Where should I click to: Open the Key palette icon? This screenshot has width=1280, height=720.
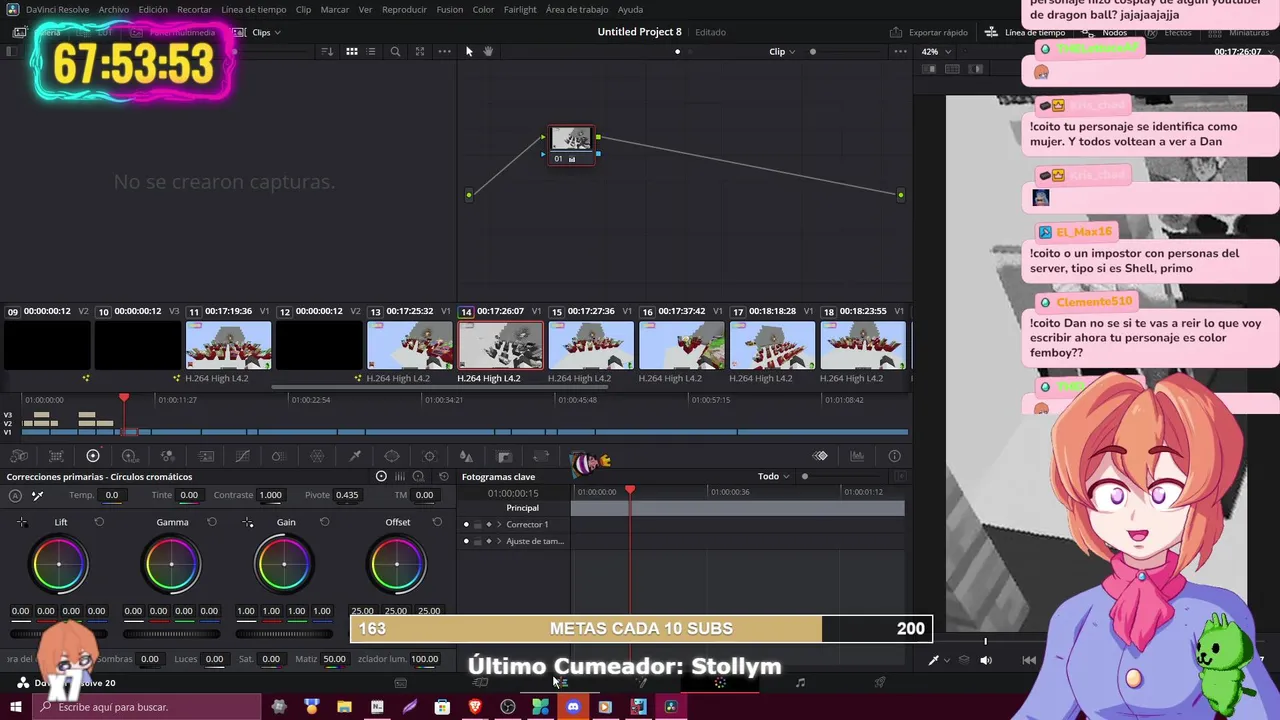click(504, 456)
